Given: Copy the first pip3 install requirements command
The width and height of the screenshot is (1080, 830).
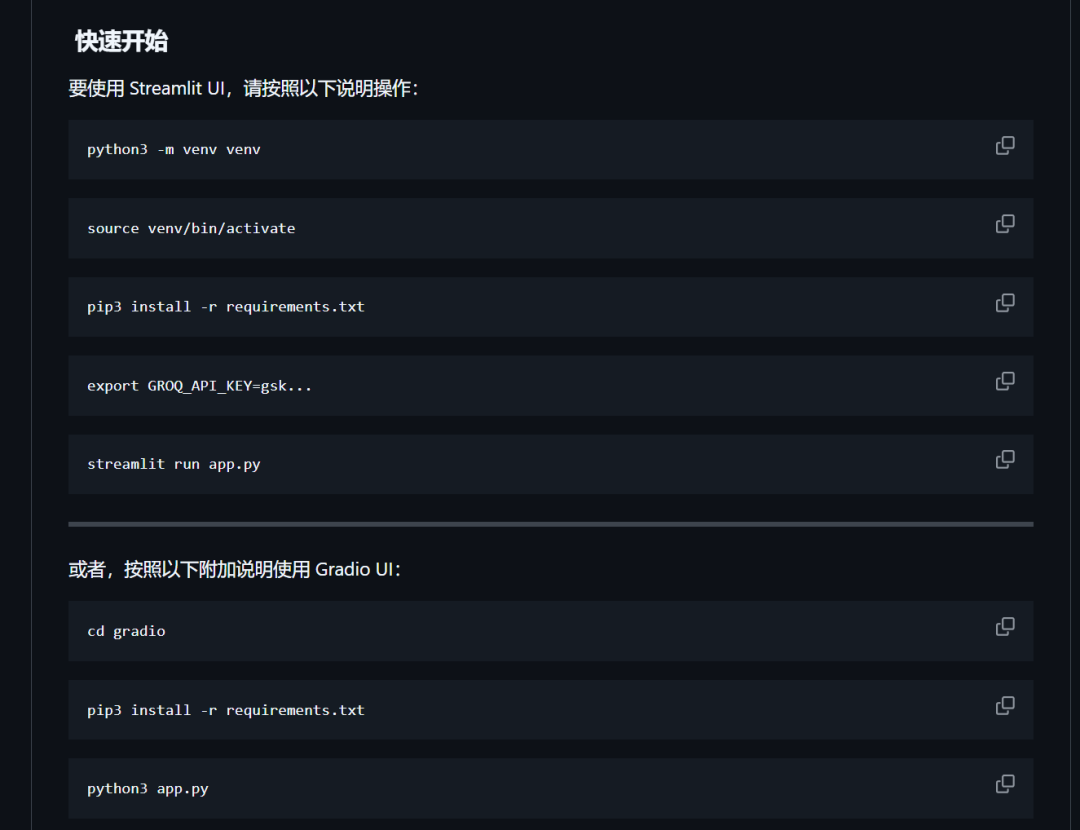Looking at the screenshot, I should coord(1005,303).
